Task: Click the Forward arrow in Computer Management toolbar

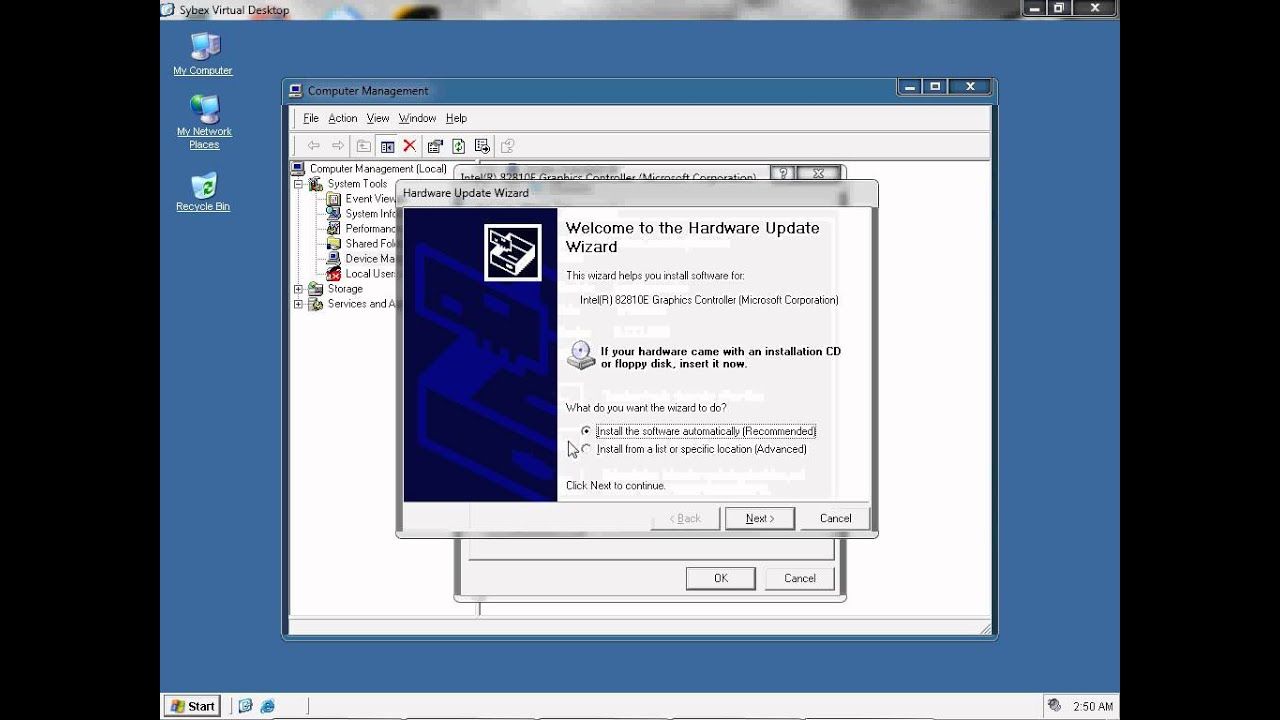Action: click(338, 146)
